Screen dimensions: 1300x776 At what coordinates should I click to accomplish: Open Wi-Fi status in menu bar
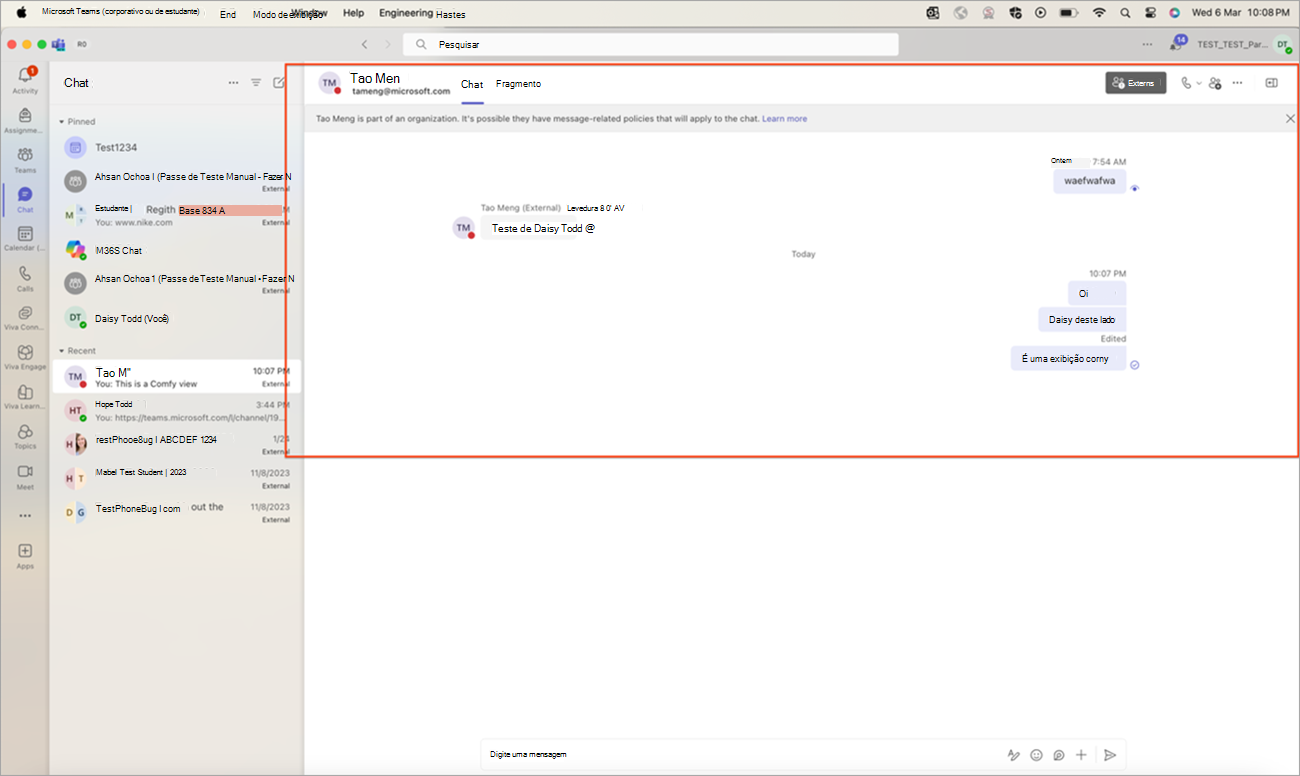[x=1099, y=13]
